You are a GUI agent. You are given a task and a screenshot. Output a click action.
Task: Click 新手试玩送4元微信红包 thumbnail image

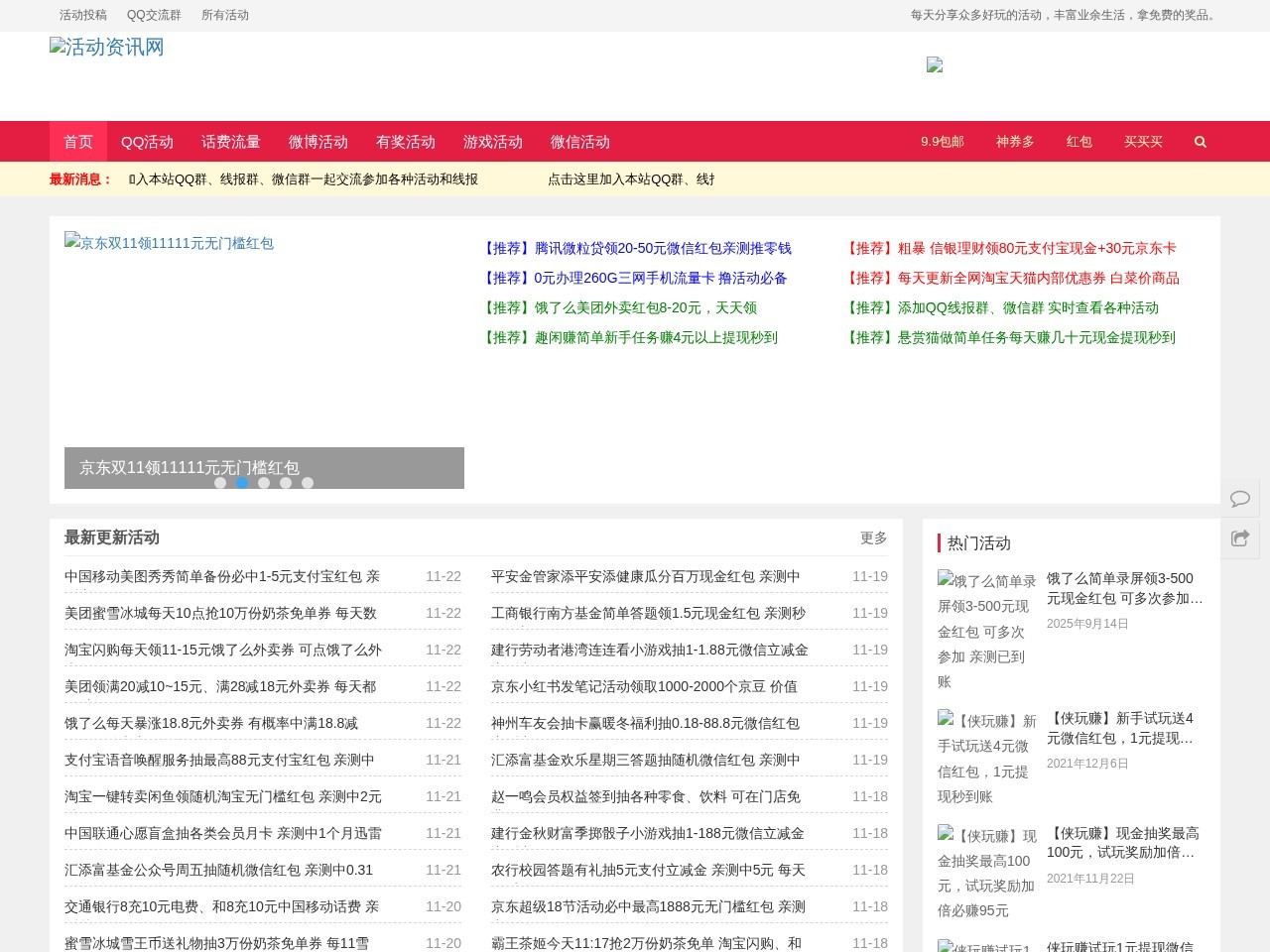987,759
